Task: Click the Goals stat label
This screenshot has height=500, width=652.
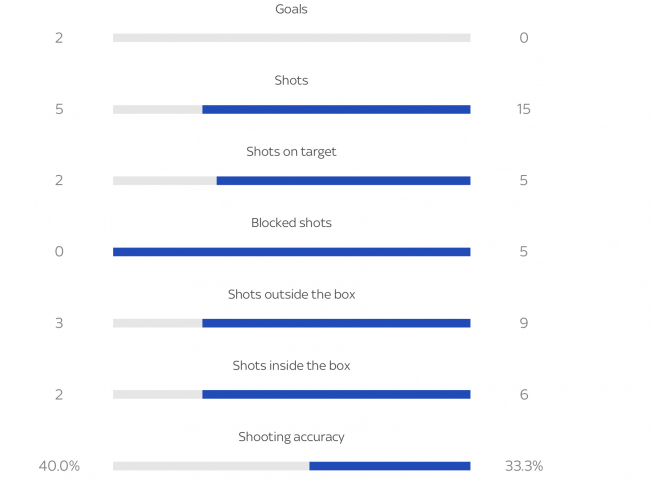Action: point(291,9)
